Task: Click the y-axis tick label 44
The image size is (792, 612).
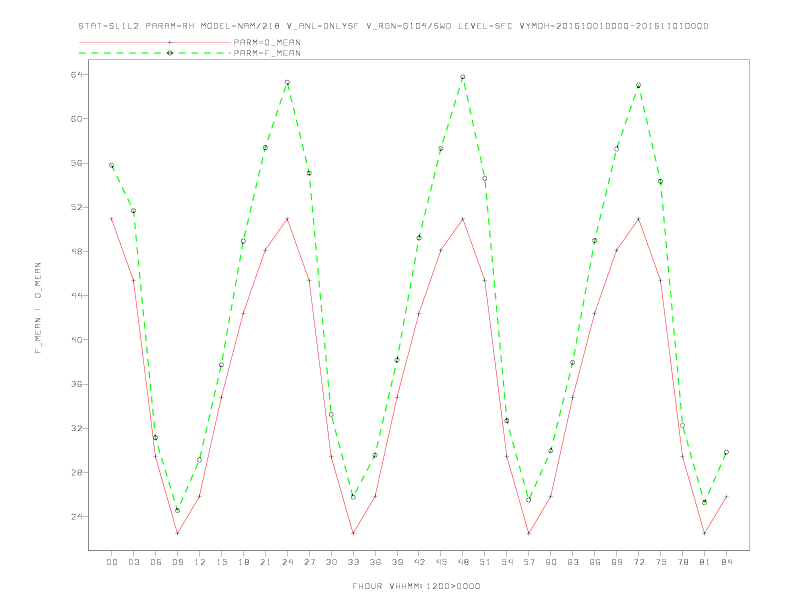Action: pyautogui.click(x=76, y=295)
